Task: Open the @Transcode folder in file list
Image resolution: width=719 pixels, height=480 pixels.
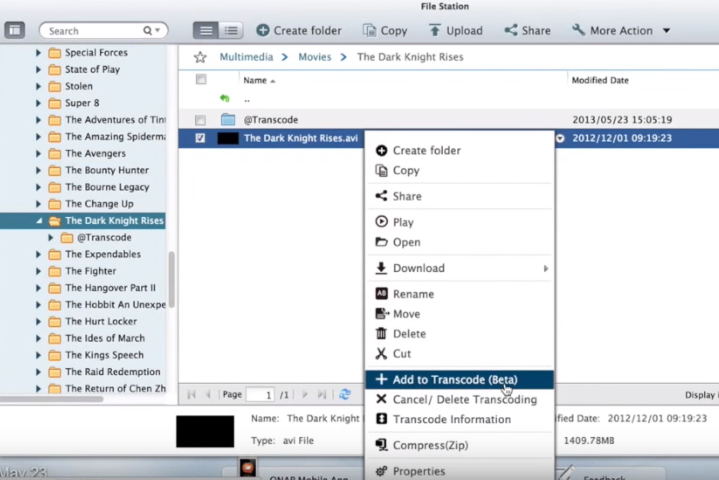Action: pos(271,120)
